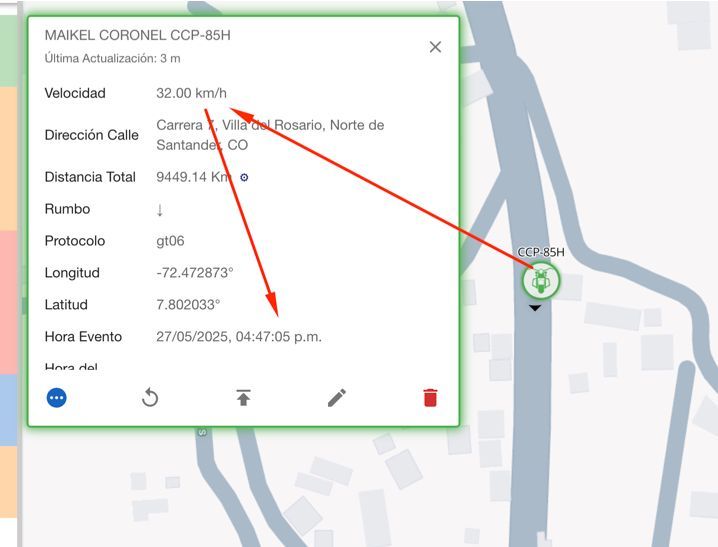Viewport: 718px width, 547px height.
Task: Click the protocol value gt06
Action: [x=170, y=241]
